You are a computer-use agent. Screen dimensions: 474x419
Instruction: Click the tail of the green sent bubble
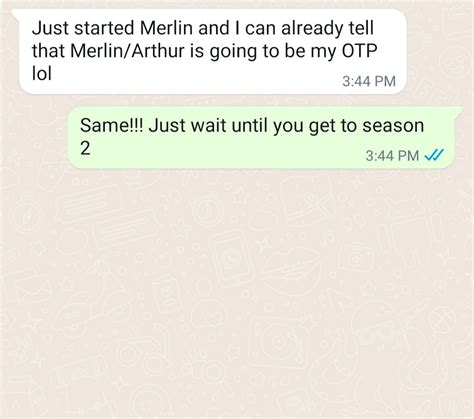tap(458, 111)
